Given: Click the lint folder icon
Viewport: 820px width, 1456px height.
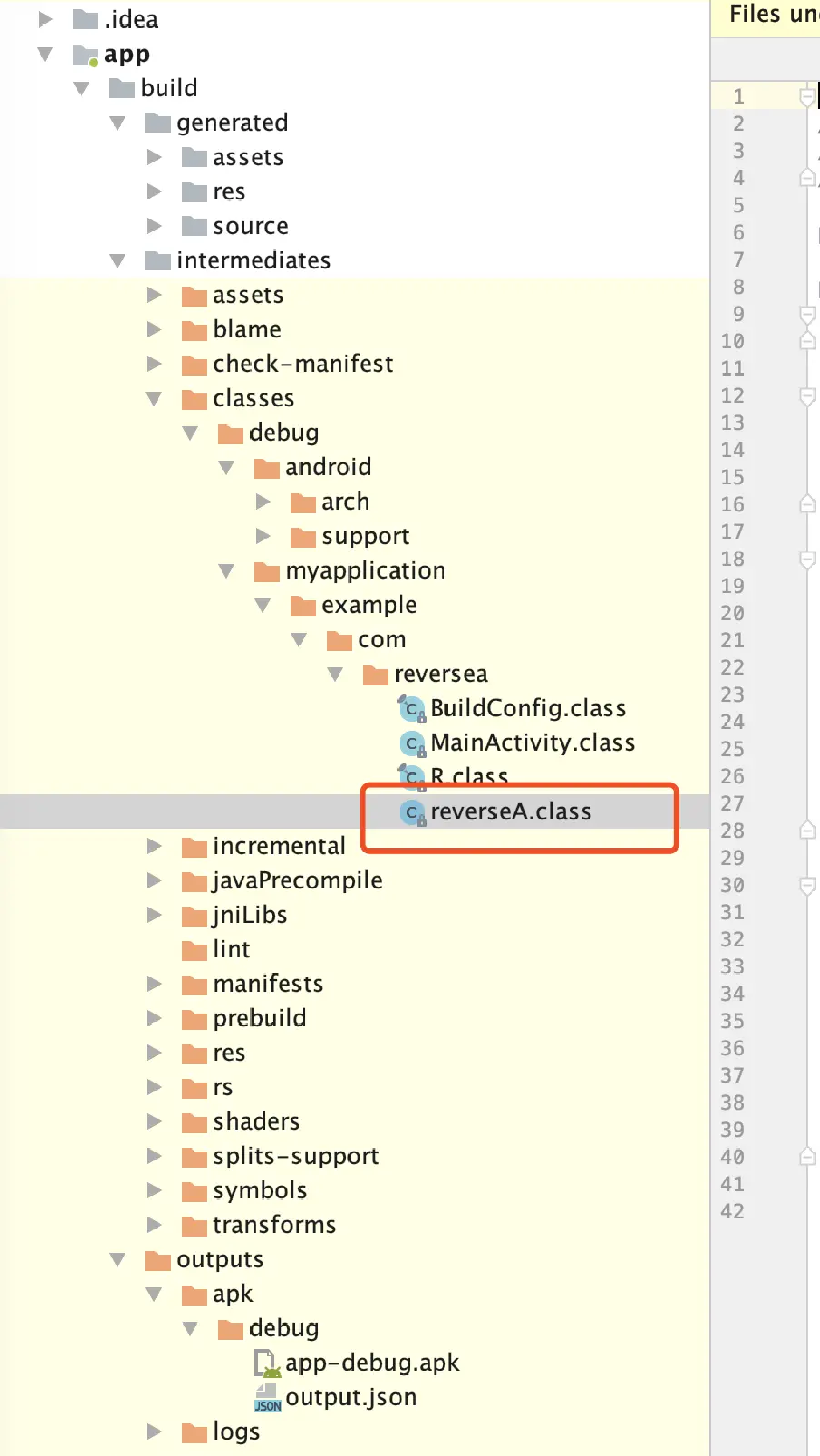Looking at the screenshot, I should pyautogui.click(x=194, y=949).
